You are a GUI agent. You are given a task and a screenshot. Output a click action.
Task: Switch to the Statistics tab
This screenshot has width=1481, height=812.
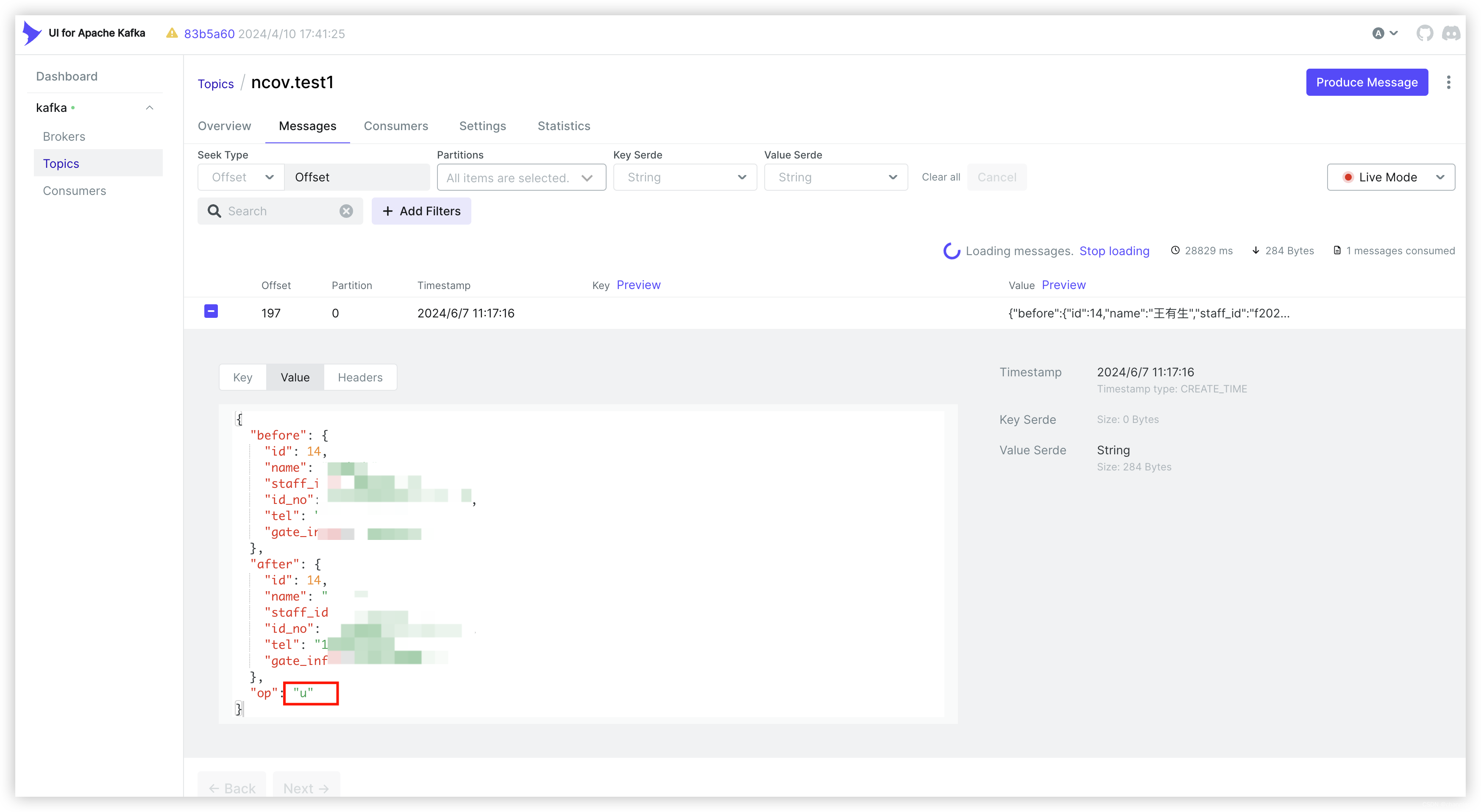click(x=563, y=126)
